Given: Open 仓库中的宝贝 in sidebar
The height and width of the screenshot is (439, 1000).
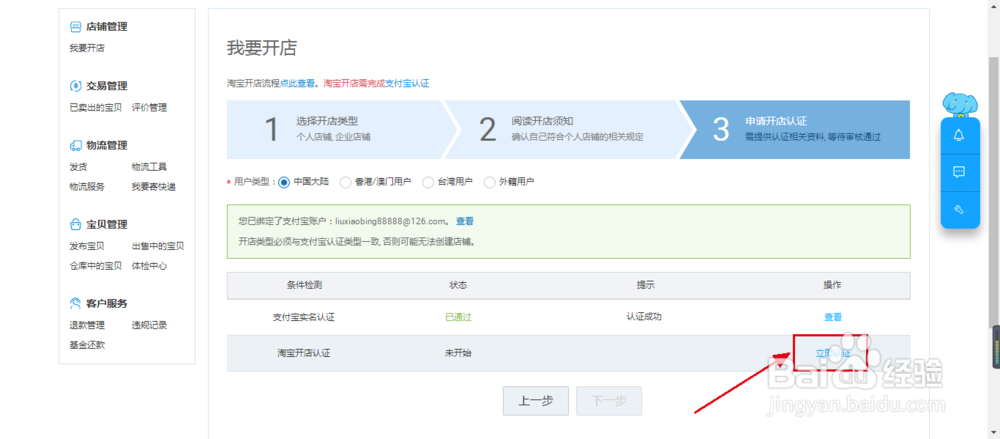Looking at the screenshot, I should click(x=95, y=265).
